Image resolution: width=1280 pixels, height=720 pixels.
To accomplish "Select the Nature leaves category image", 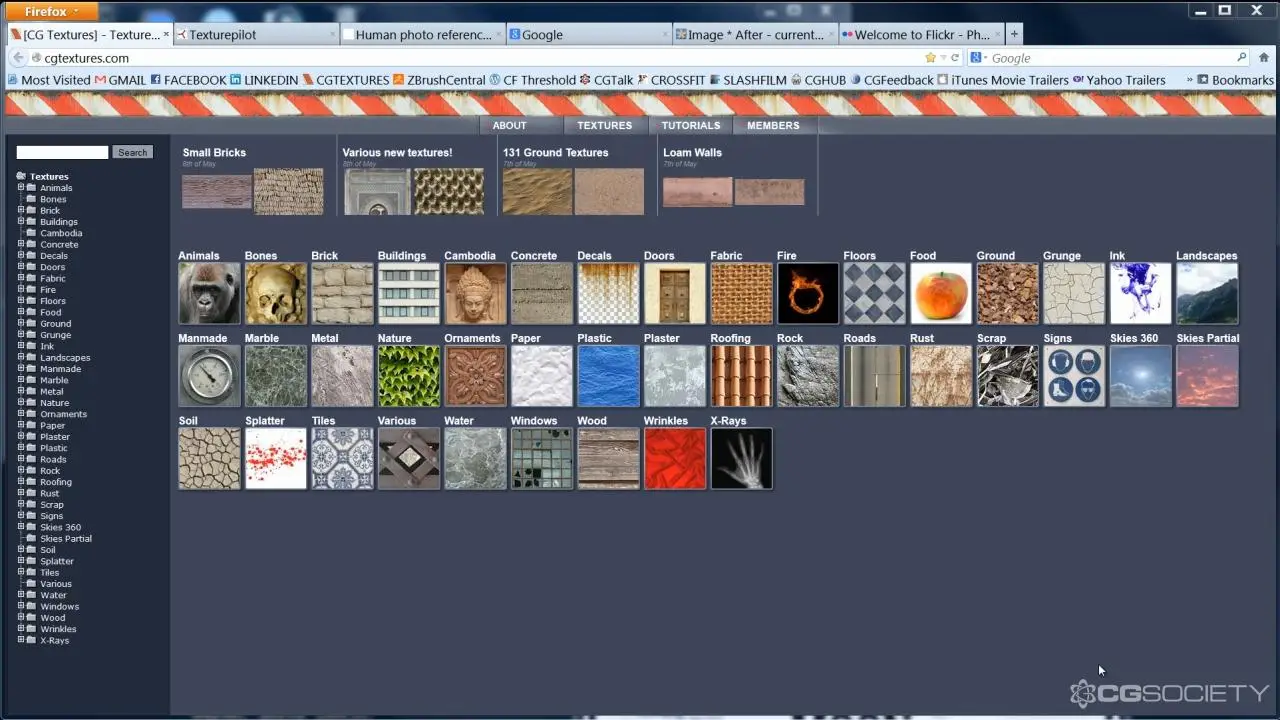I will [x=409, y=376].
